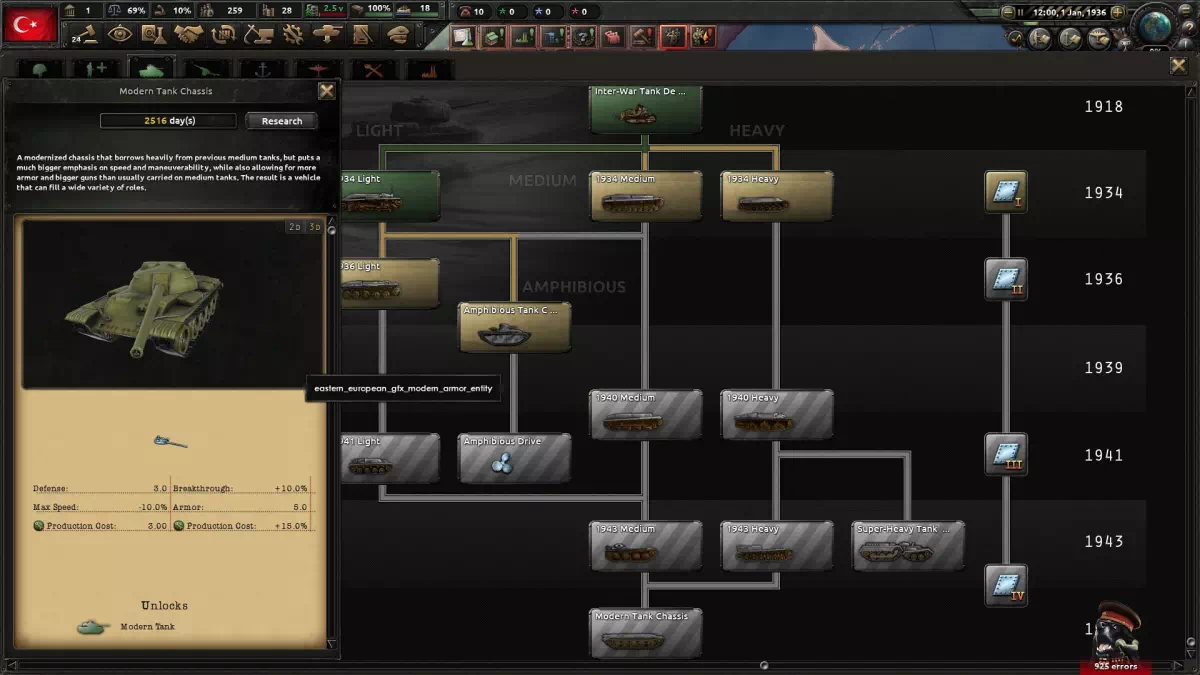Select the 1943 Heavy tank technology

pyautogui.click(x=777, y=545)
